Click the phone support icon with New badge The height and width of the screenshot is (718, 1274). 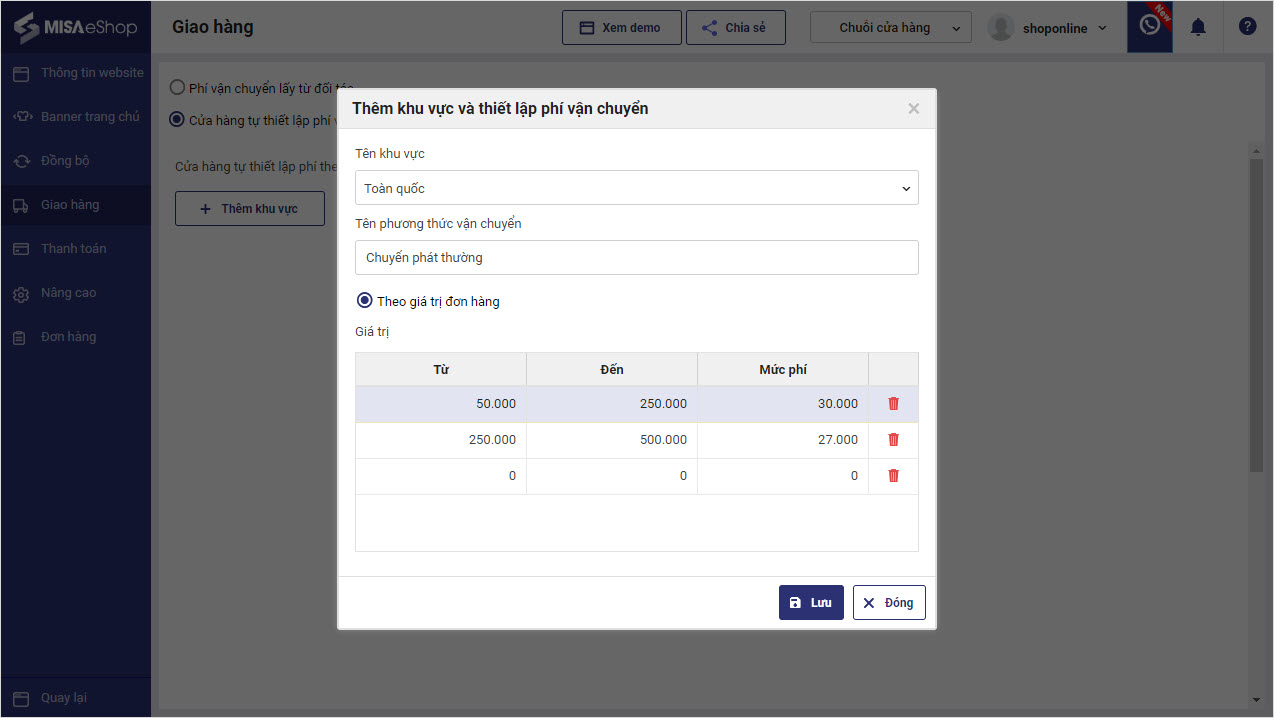coord(1150,26)
